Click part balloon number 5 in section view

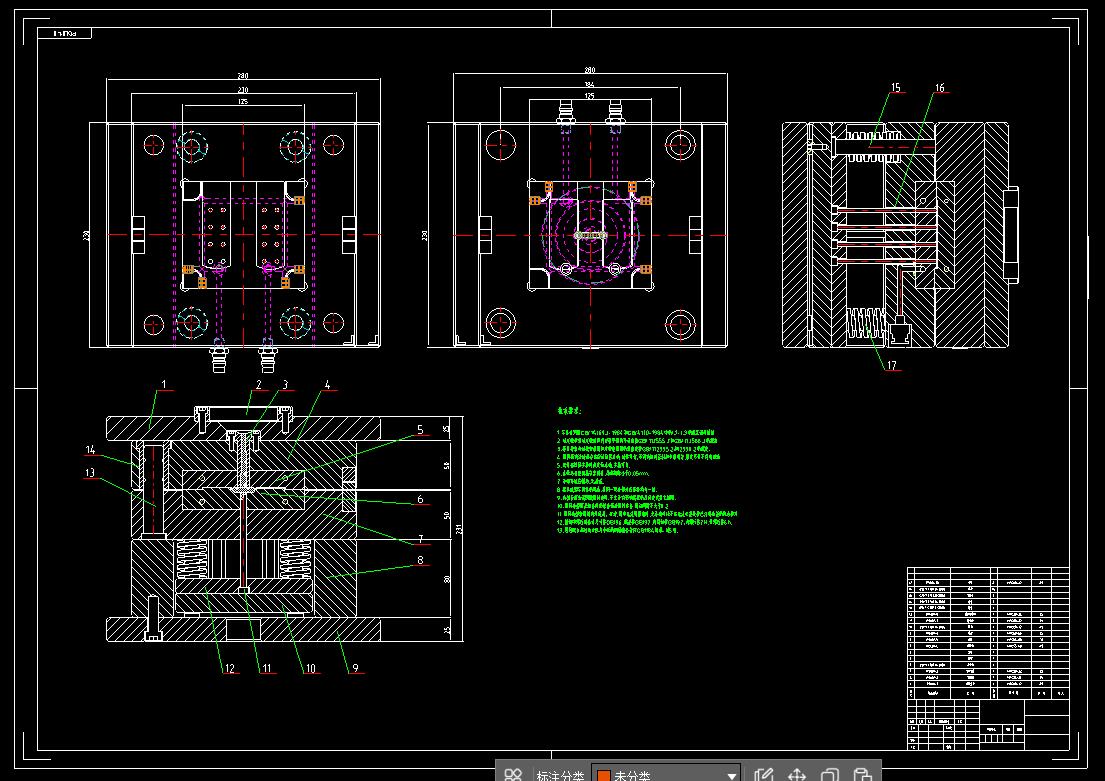(420, 429)
